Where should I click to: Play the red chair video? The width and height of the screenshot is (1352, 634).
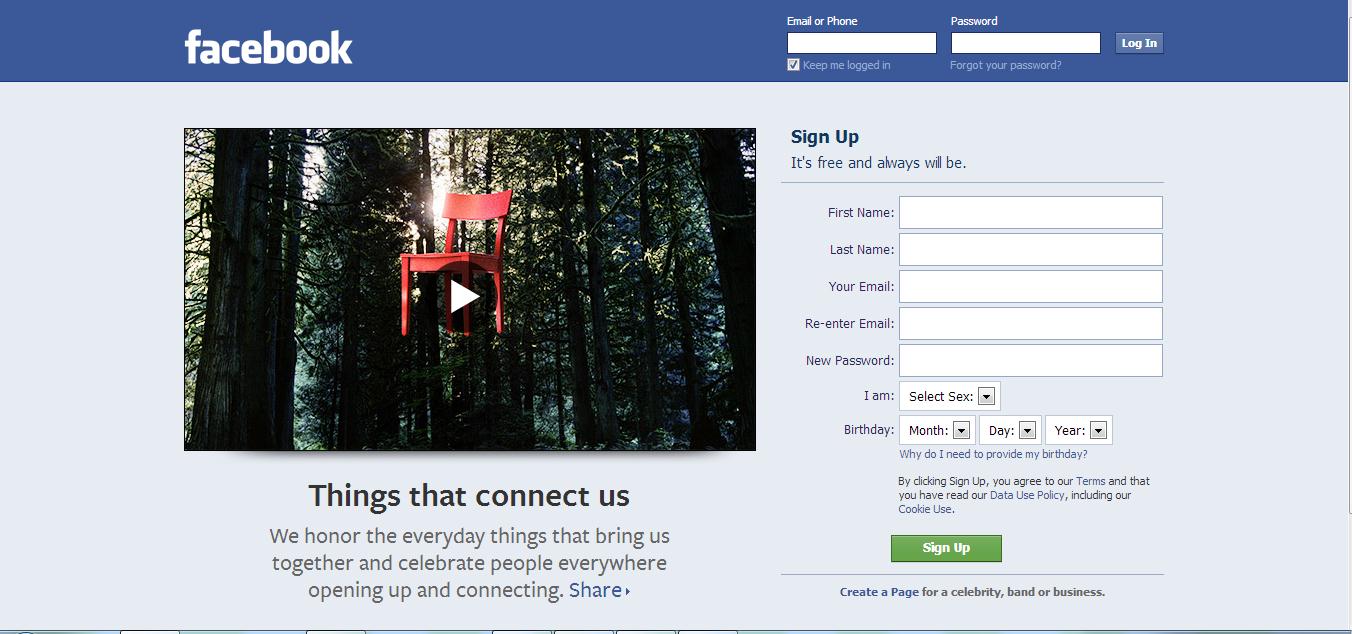click(x=464, y=296)
